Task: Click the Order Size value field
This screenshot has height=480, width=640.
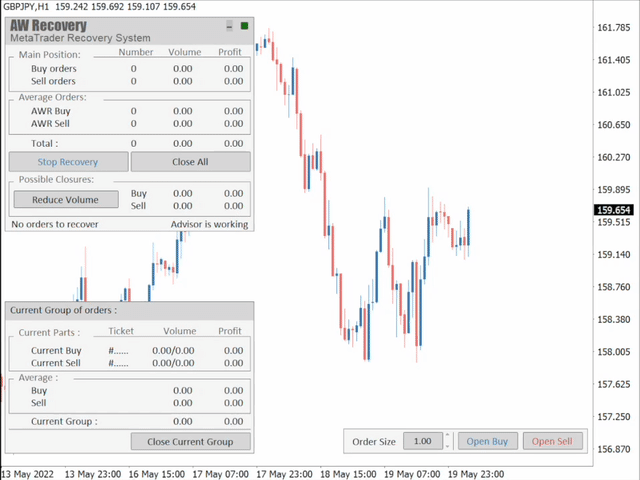Action: tap(422, 441)
